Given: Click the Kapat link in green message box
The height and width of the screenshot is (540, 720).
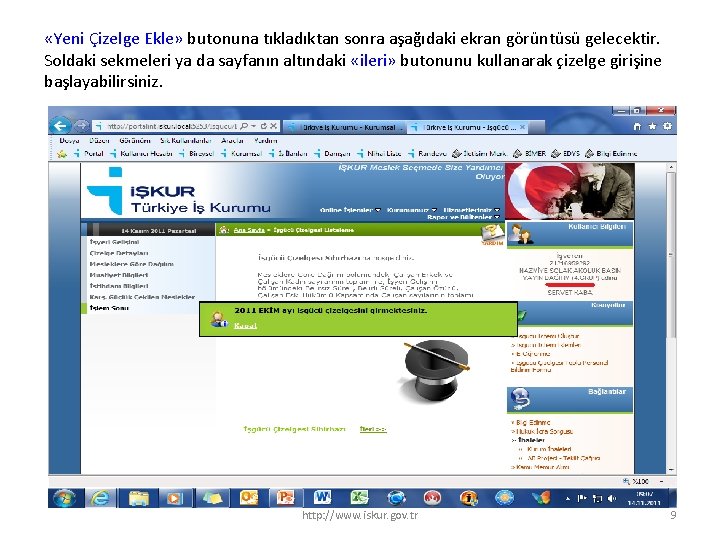Looking at the screenshot, I should tap(245, 326).
